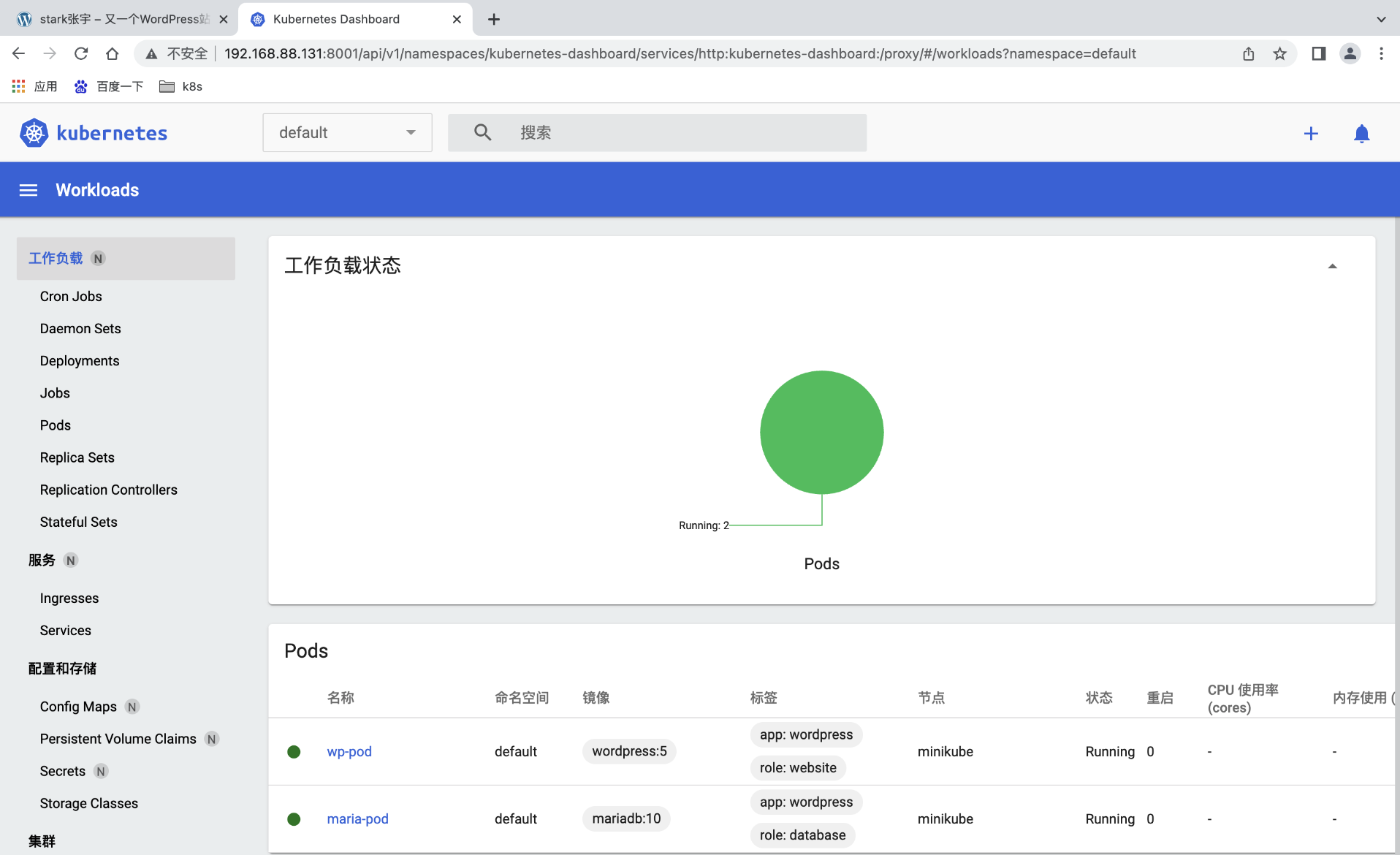The image size is (1400, 855).
Task: Open the Services page
Action: (66, 630)
